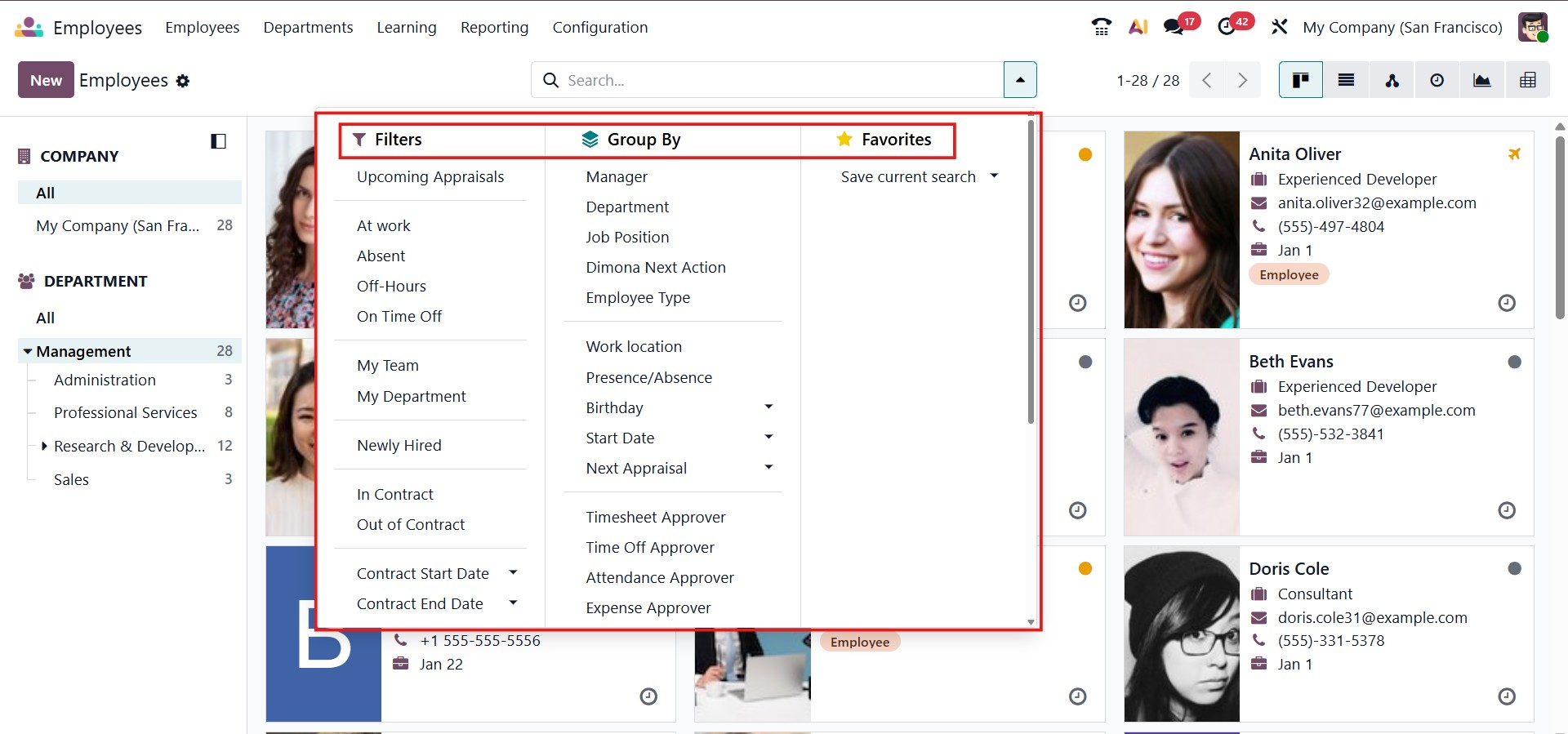The height and width of the screenshot is (734, 1568).
Task: Apply the My Team filter
Action: [x=388, y=365]
